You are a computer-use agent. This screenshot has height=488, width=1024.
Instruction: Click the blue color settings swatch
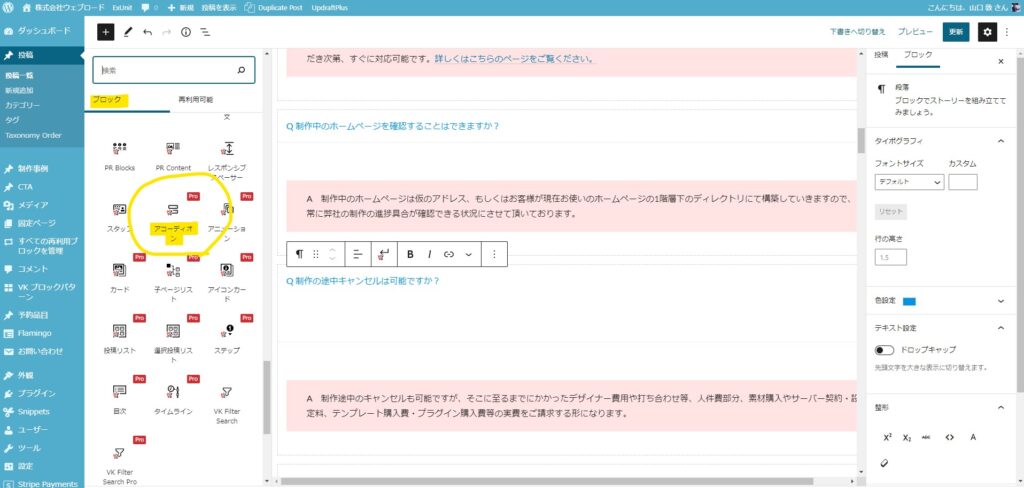[x=909, y=301]
